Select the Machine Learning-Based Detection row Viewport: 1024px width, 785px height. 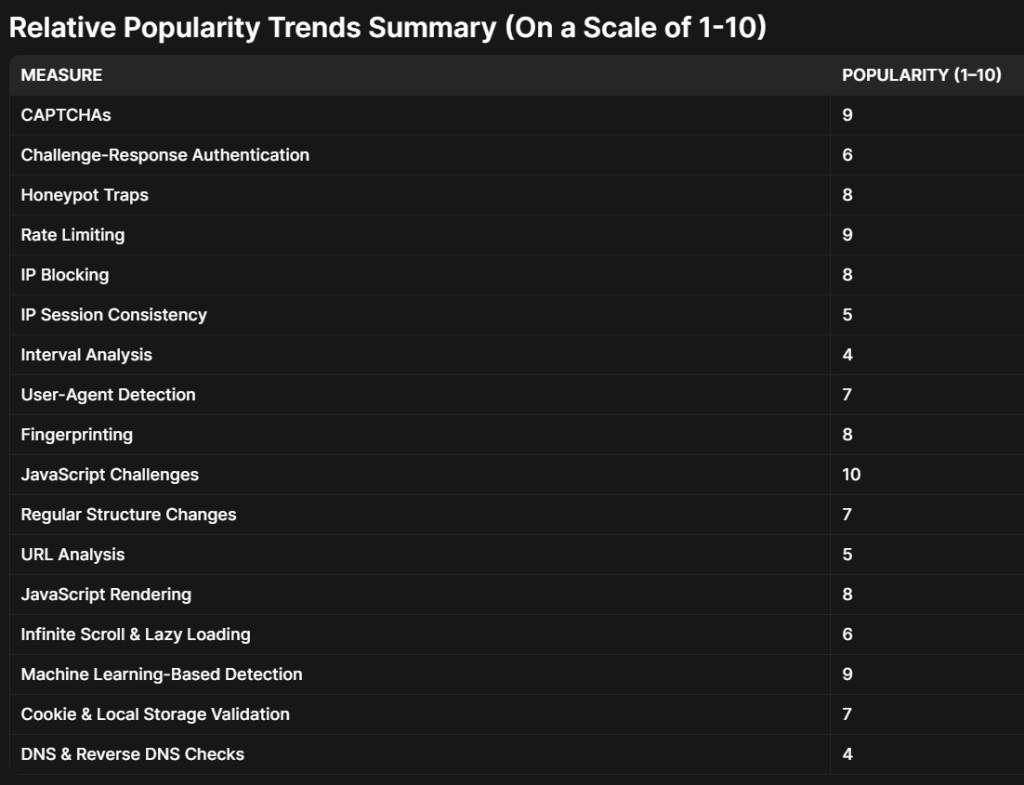point(162,675)
